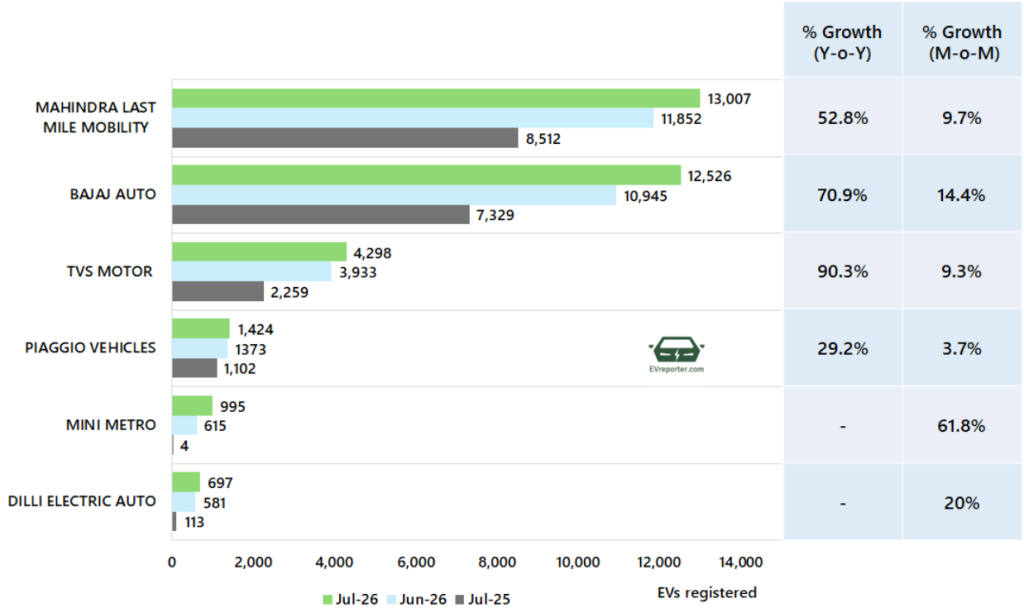Viewport: 1024px width, 613px height.
Task: Click Mini Metro's Jul-25 value 4
Action: coord(184,446)
